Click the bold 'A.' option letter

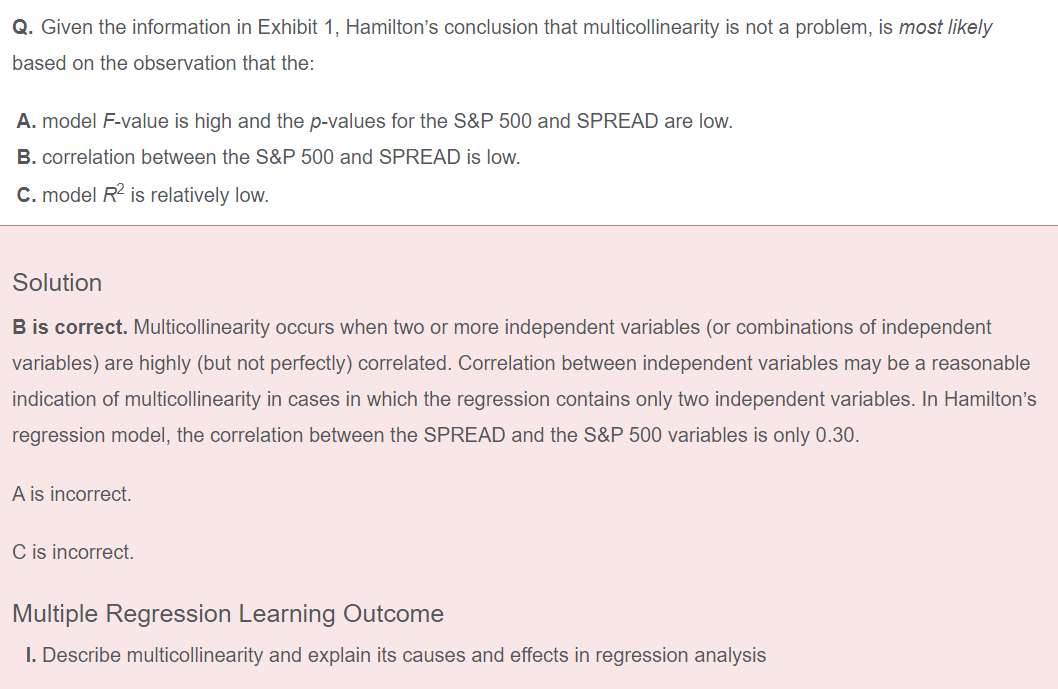(x=26, y=121)
